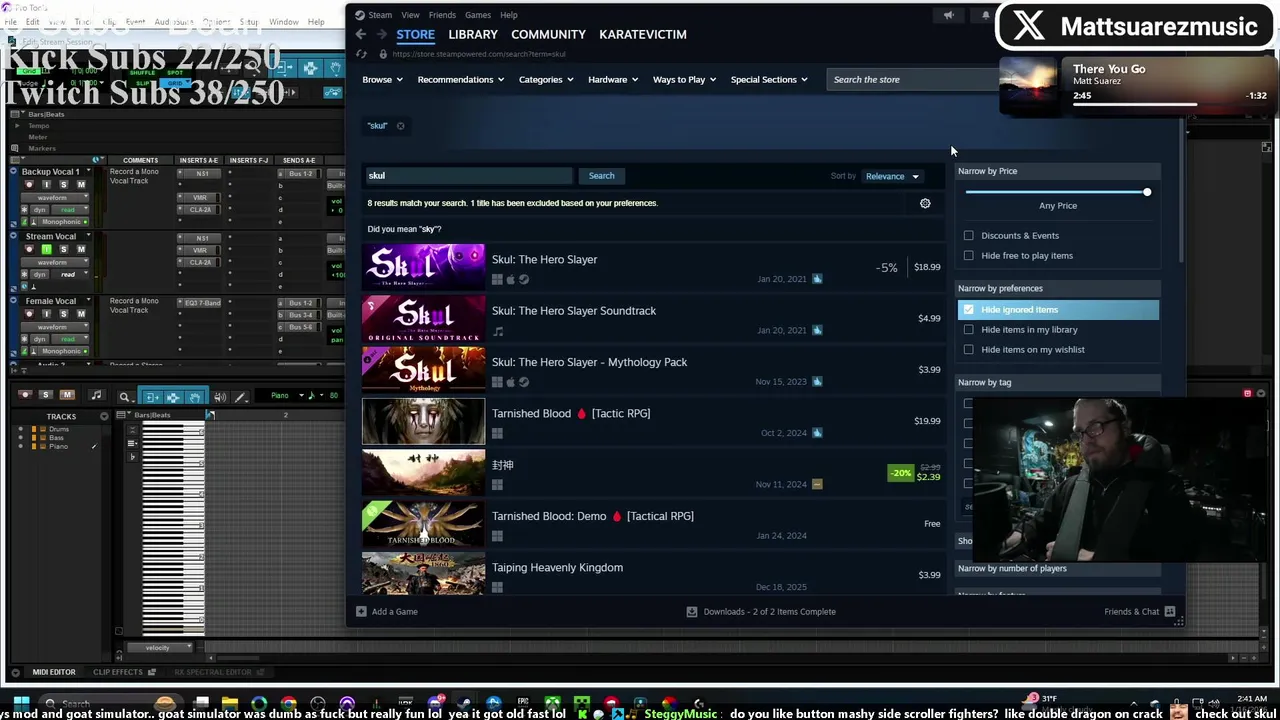Select the Pro Tools Grabber tool
Screen dimensions: 1280x720
(x=195, y=397)
